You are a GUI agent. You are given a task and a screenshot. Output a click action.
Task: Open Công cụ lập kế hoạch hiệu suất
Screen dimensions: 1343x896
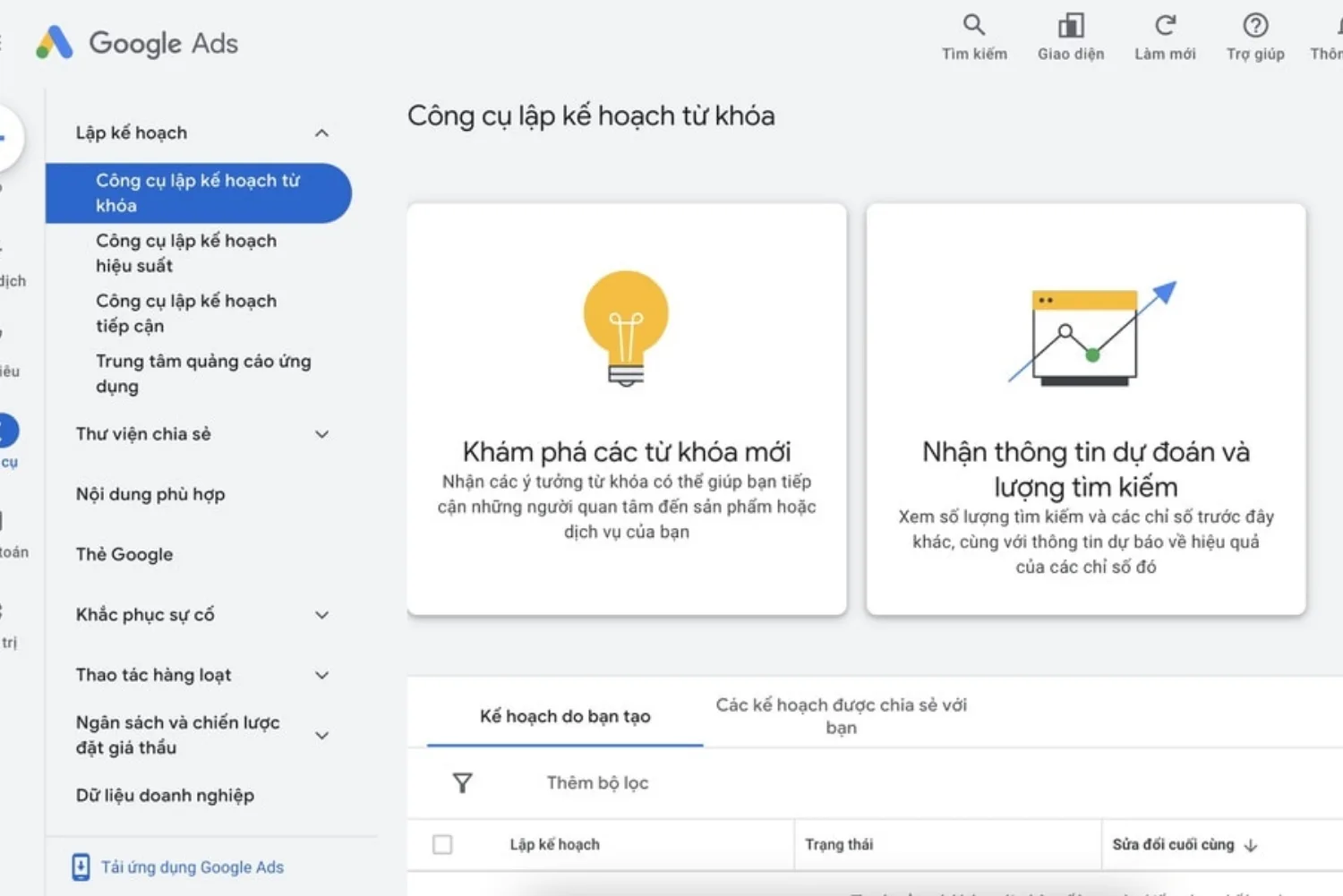[186, 253]
